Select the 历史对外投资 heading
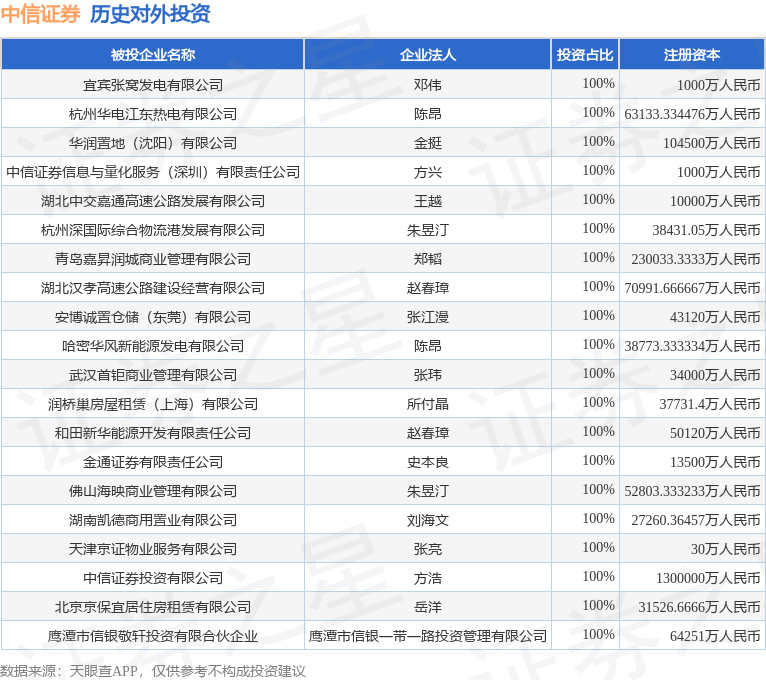 149,14
